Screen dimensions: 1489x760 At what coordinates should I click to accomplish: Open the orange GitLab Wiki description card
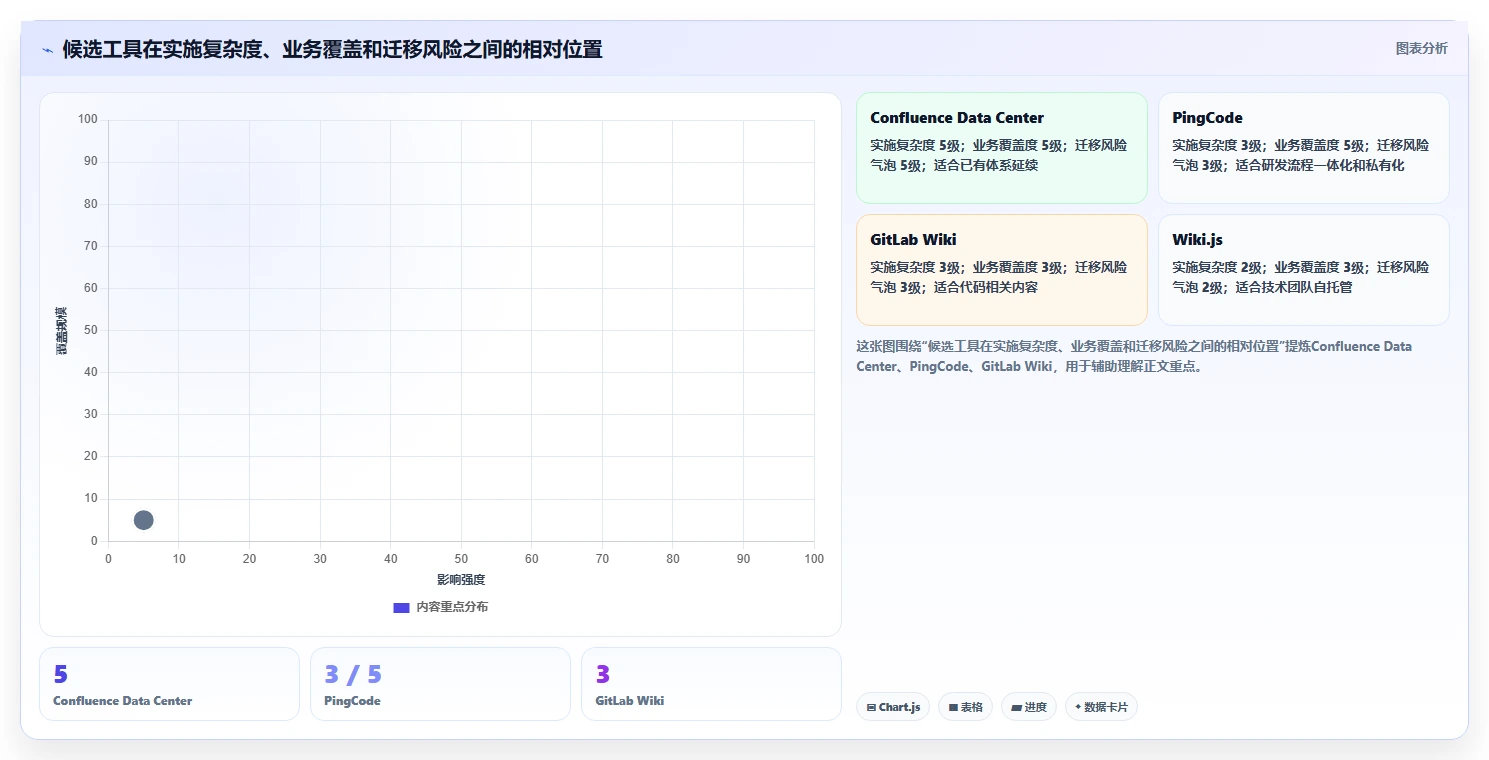[1001, 270]
